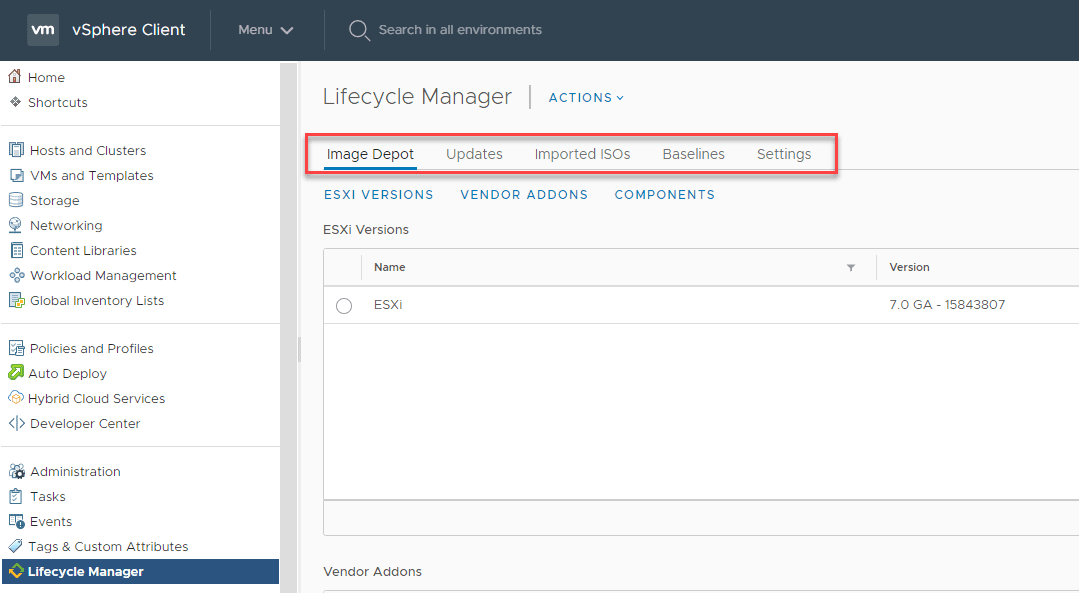Select the ESXi radio button

pos(344,306)
